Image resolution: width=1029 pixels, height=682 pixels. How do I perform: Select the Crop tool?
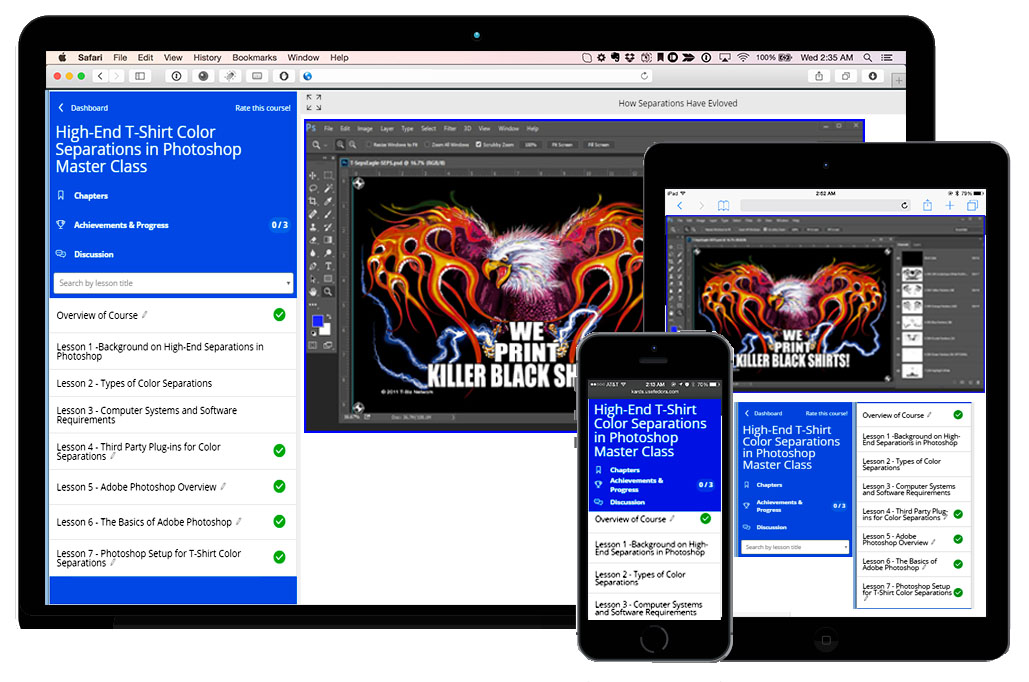tap(313, 202)
